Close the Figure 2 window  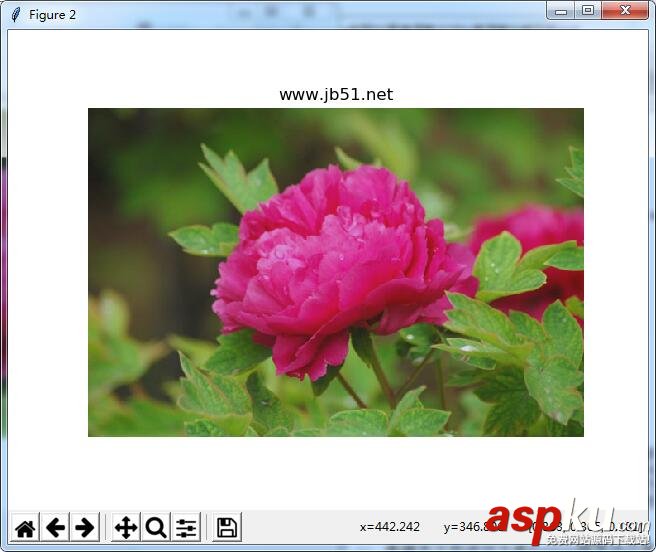pos(625,11)
